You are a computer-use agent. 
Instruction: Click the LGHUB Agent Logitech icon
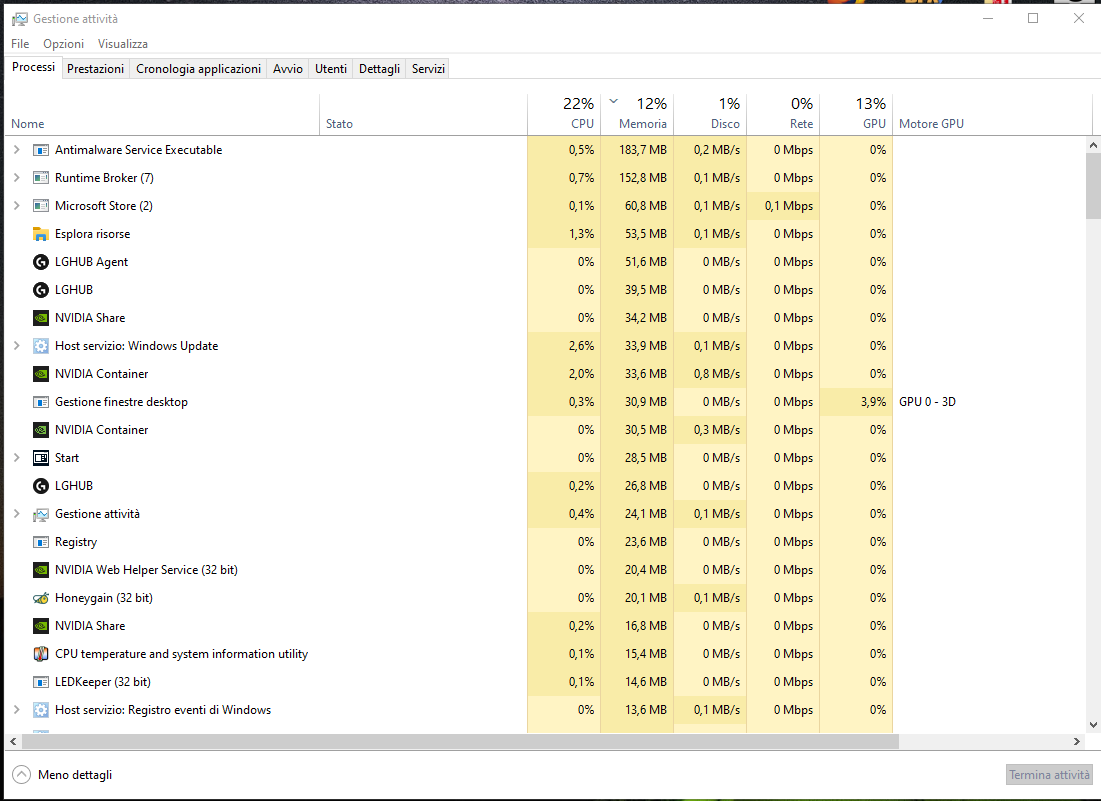coord(41,262)
